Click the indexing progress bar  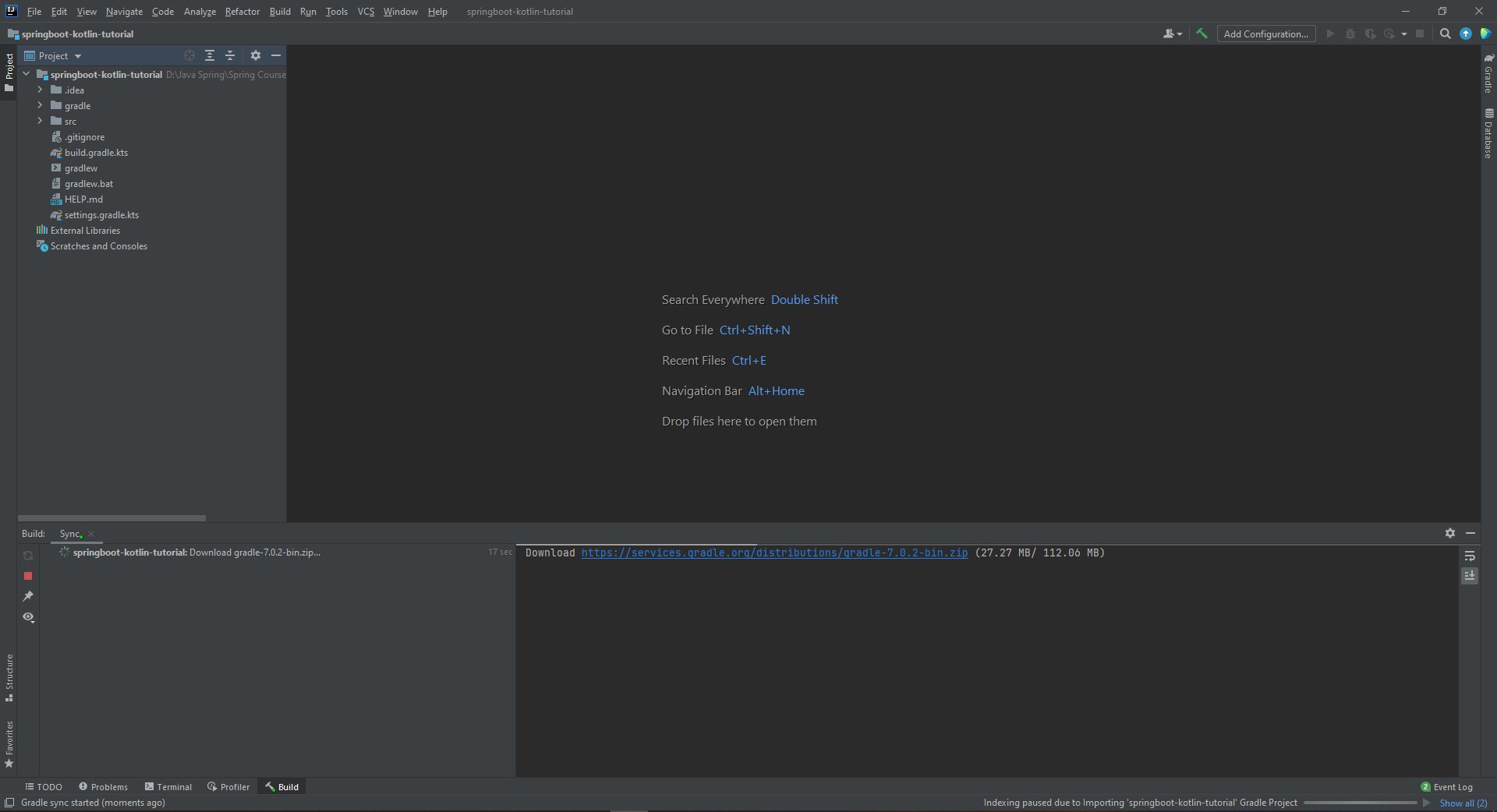pos(1360,803)
